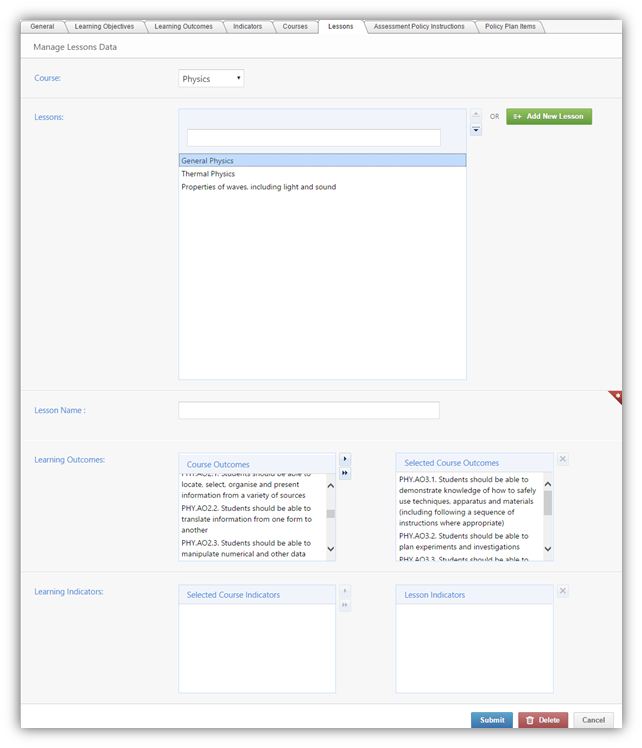
Task: Select Properties of waves lesson
Action: point(322,187)
